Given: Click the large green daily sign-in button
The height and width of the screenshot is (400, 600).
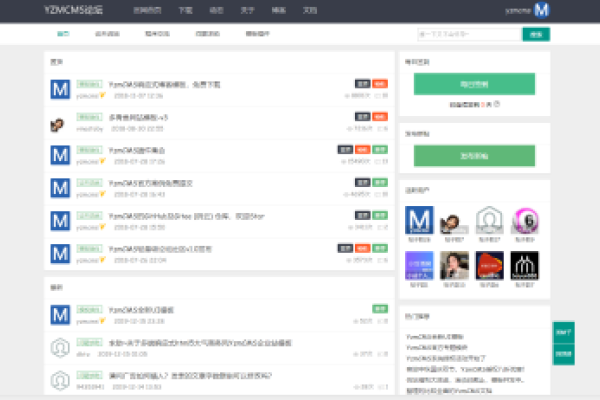Looking at the screenshot, I should pos(474,84).
